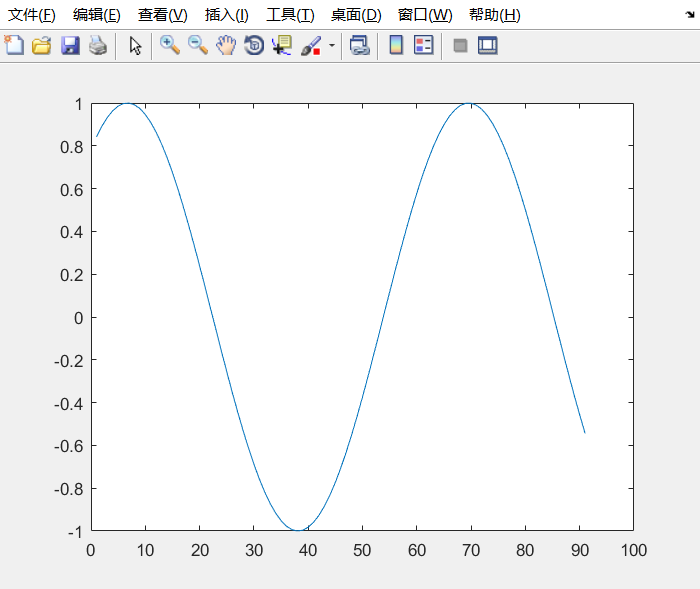The height and width of the screenshot is (589, 700).
Task: Click the y-axis tick label -0.6
Action: coord(69,446)
